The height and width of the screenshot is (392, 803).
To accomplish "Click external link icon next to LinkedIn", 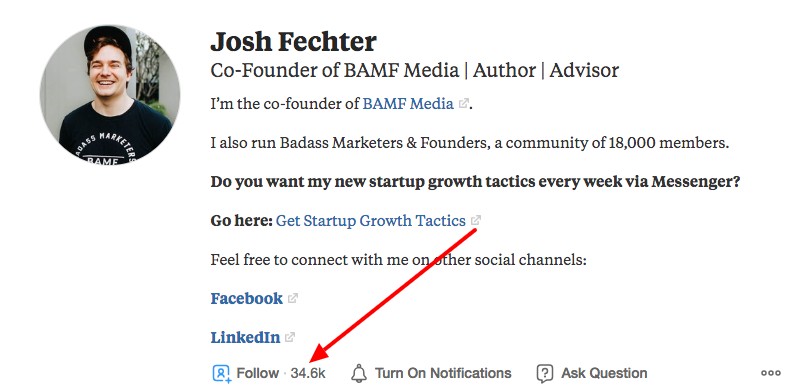I will (290, 337).
